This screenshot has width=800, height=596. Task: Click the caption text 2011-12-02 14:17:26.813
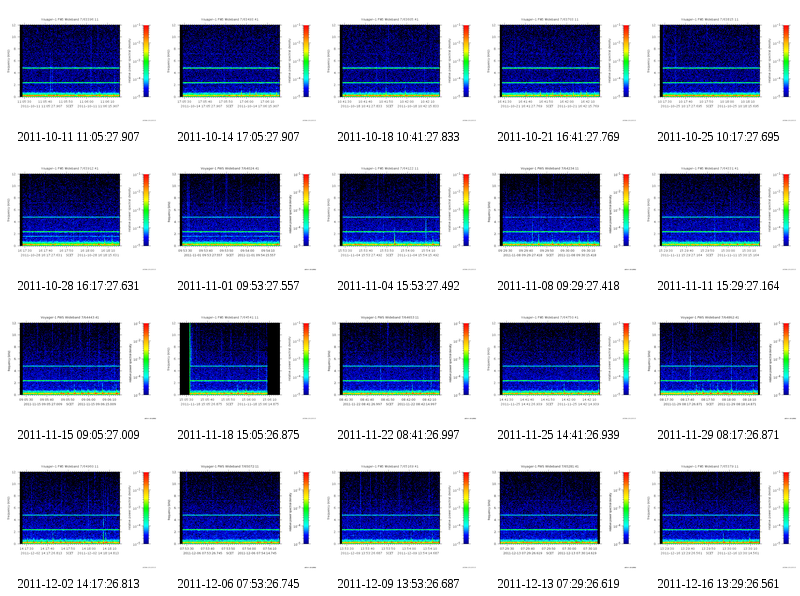click(x=79, y=584)
